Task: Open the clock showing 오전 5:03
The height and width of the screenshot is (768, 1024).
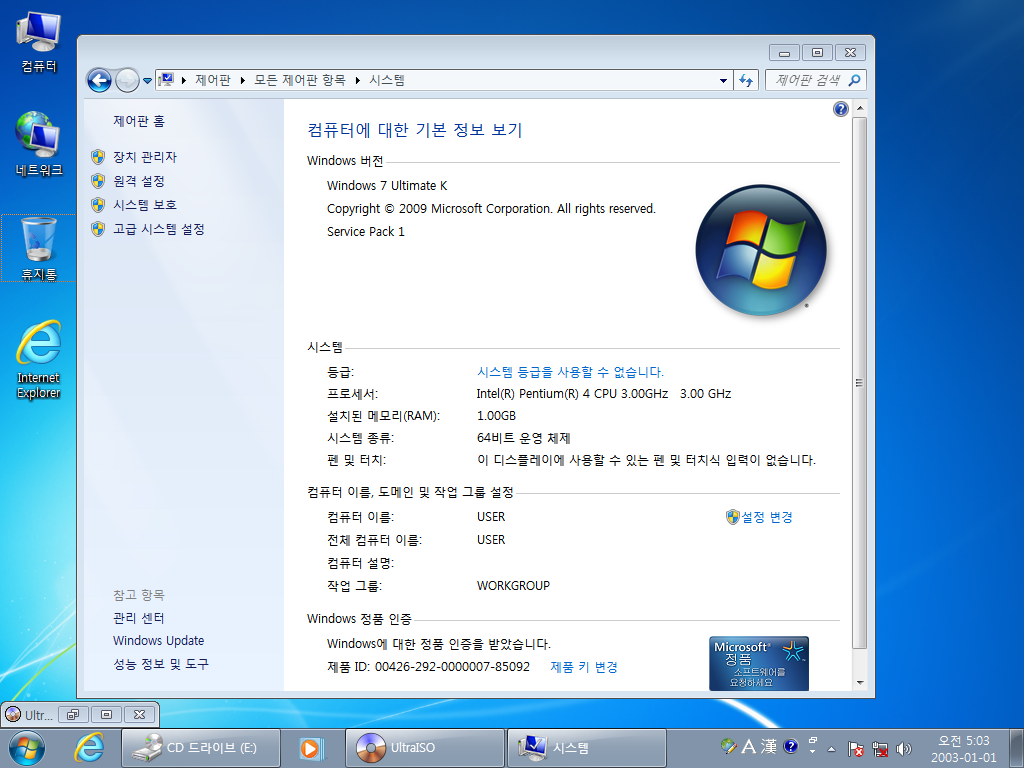Action: point(964,748)
